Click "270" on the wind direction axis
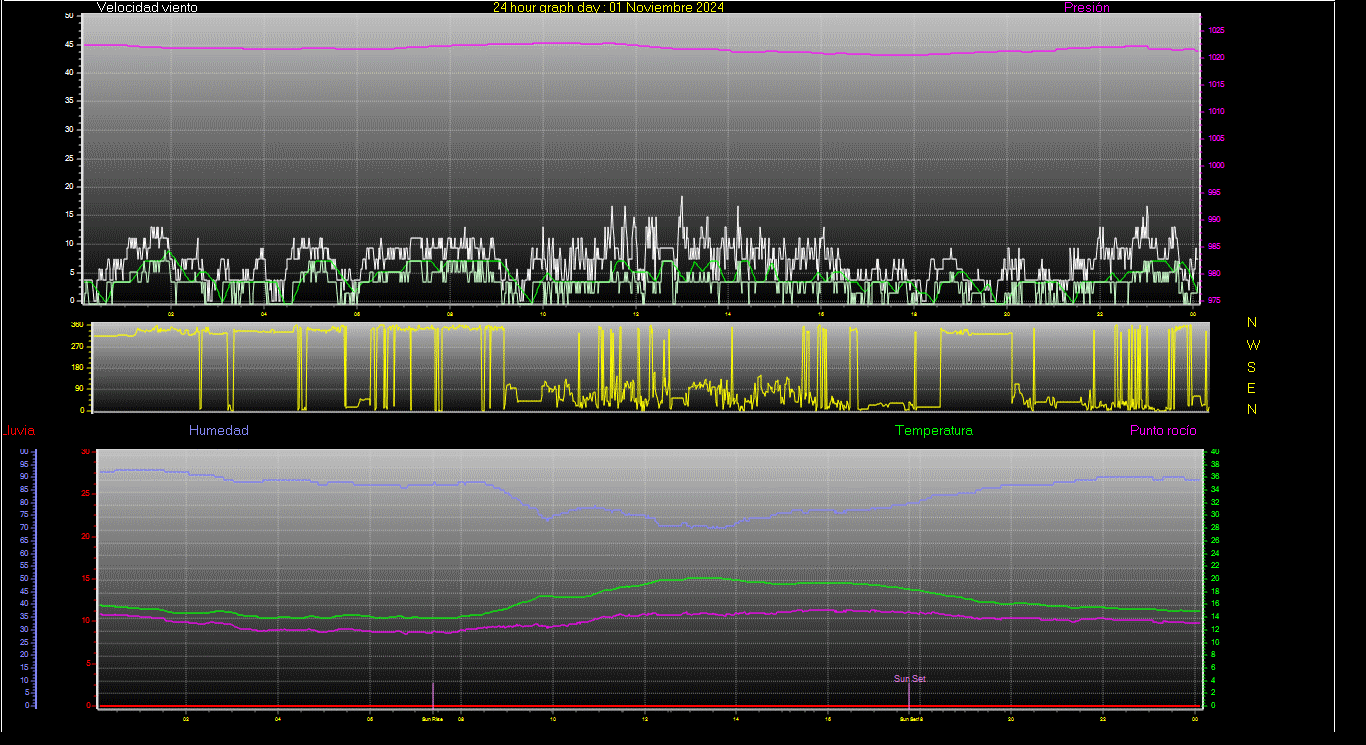The height and width of the screenshot is (745, 1366). (x=77, y=346)
